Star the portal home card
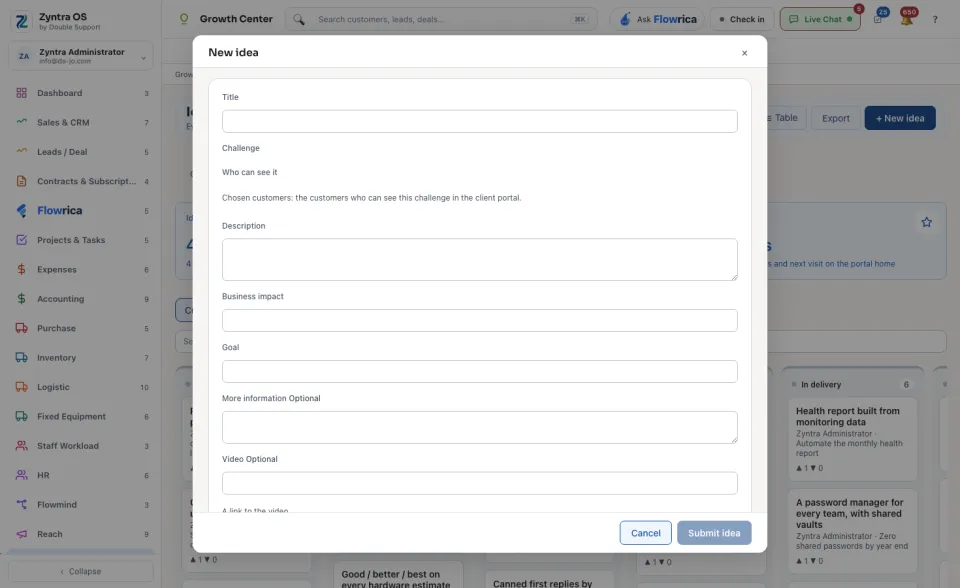This screenshot has height=588, width=960. point(926,222)
